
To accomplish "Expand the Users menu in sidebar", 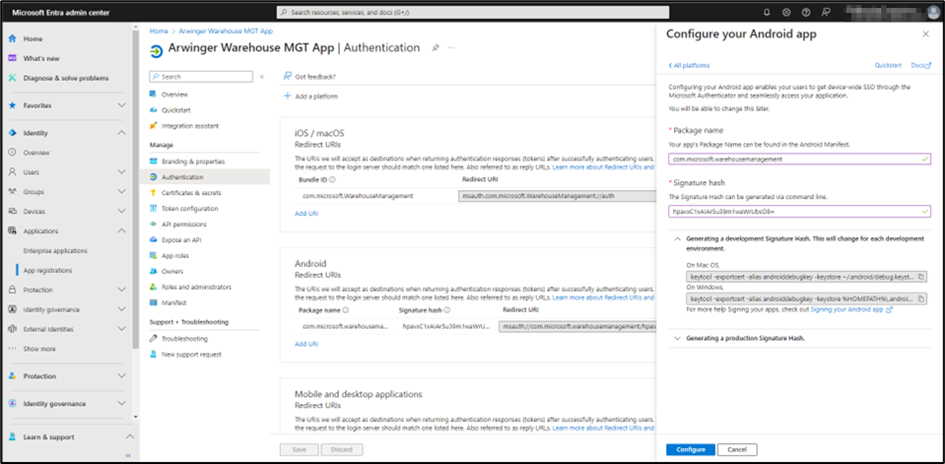I will 121,172.
